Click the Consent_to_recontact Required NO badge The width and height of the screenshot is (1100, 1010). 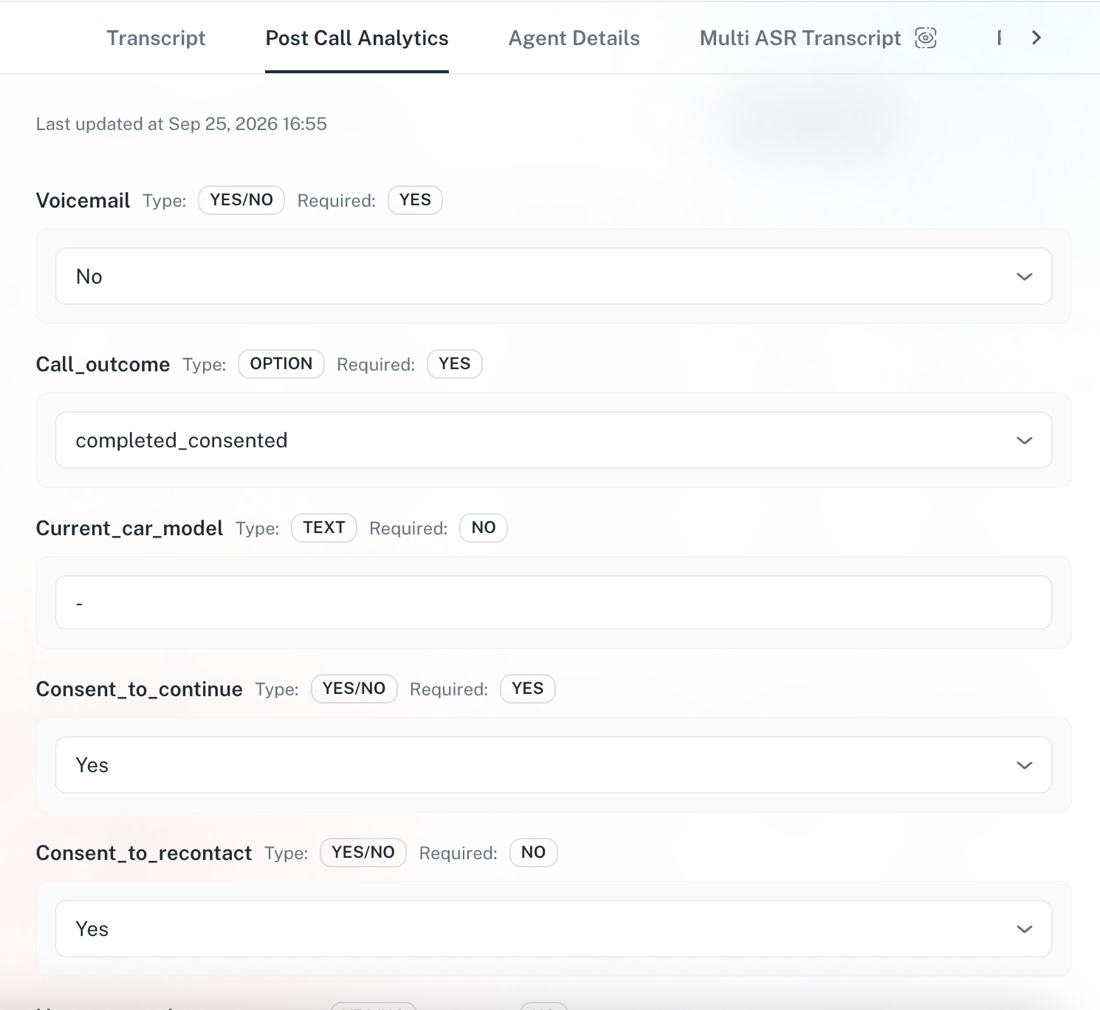(533, 853)
